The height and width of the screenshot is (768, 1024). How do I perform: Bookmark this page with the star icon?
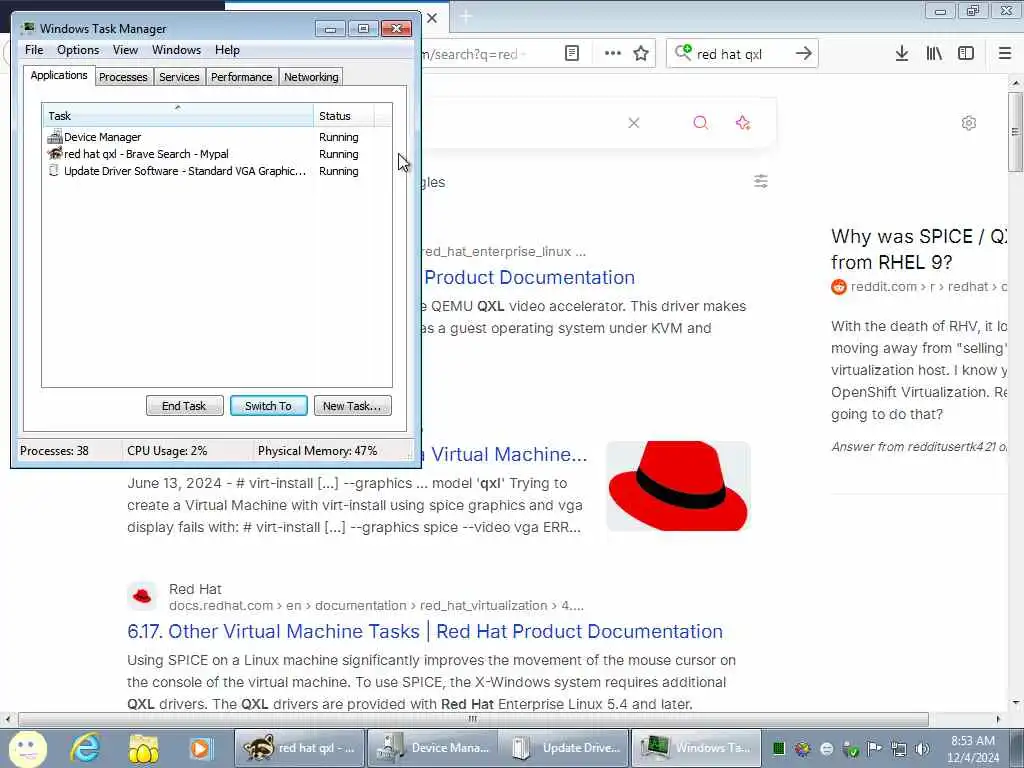tap(641, 54)
